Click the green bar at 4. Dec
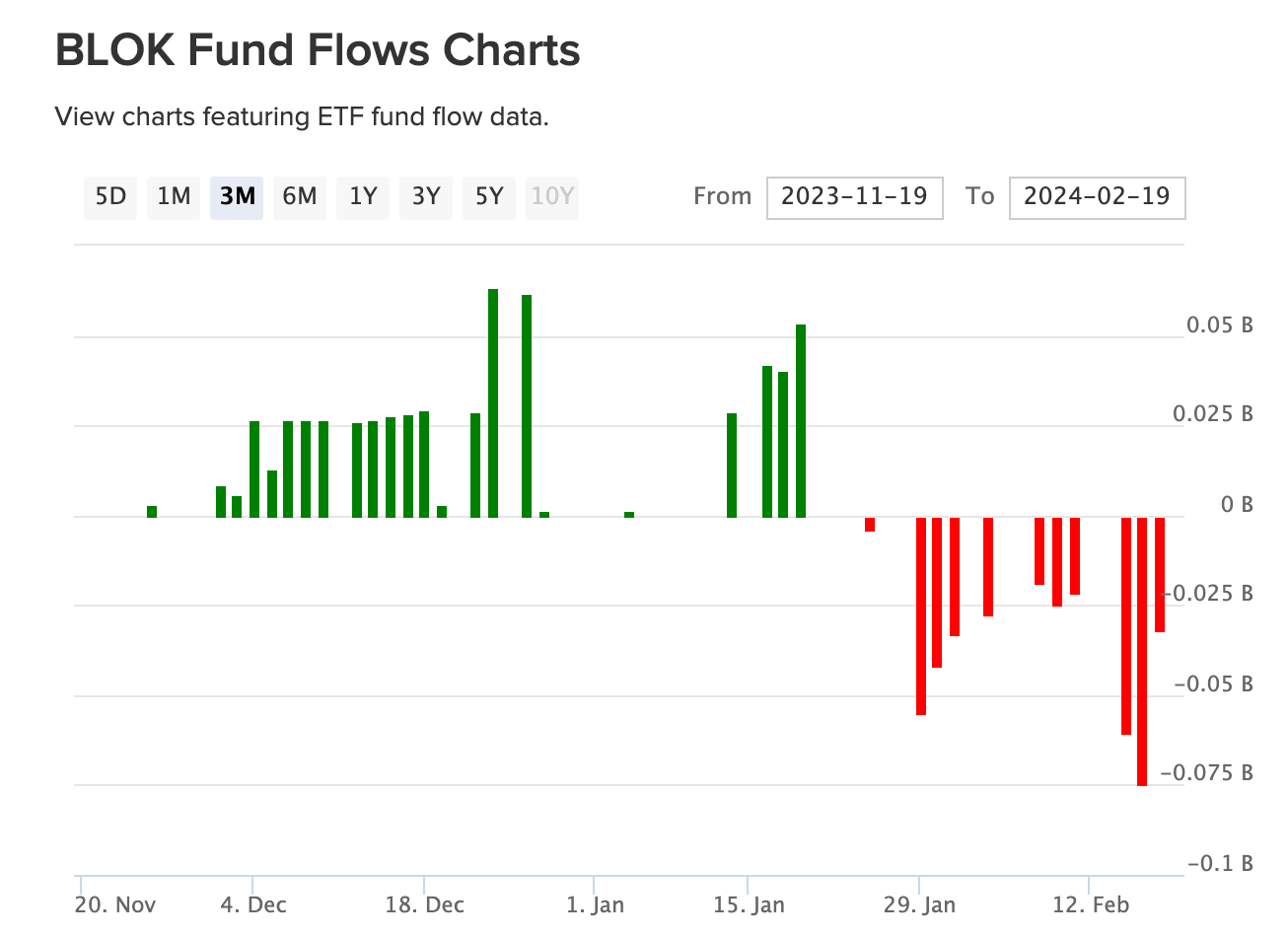 (254, 468)
